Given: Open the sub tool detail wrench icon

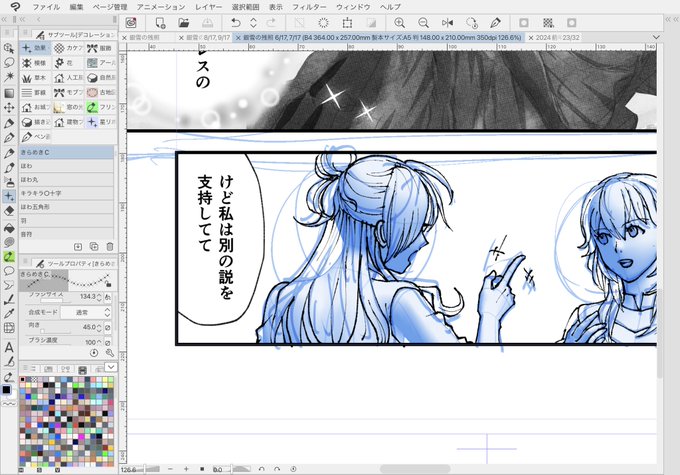Looking at the screenshot, I should click(109, 353).
